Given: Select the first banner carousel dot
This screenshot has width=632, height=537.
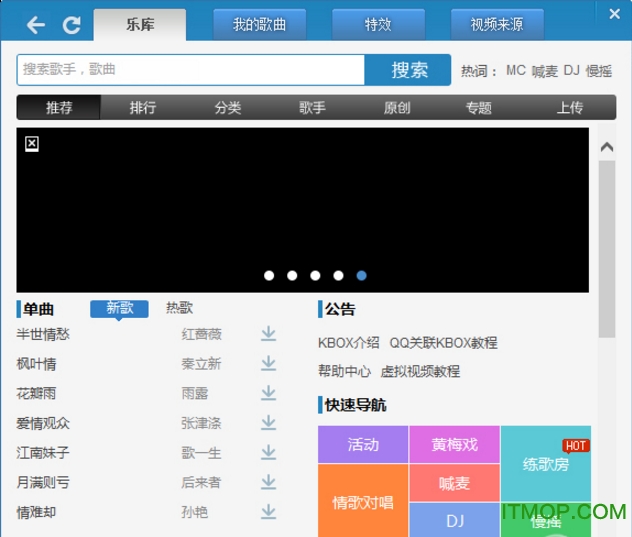Looking at the screenshot, I should click(x=269, y=275).
